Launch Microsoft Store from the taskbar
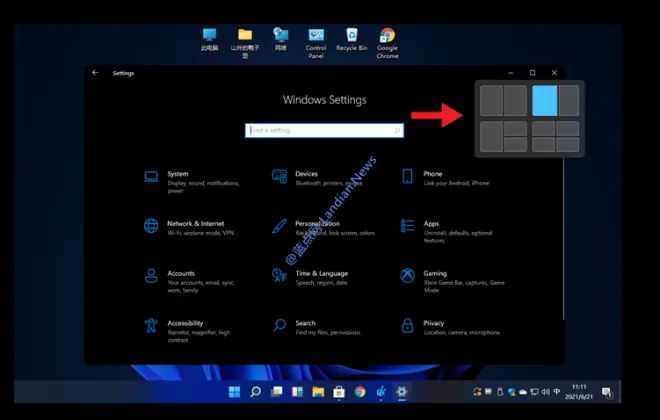The width and height of the screenshot is (660, 420). pyautogui.click(x=339, y=392)
